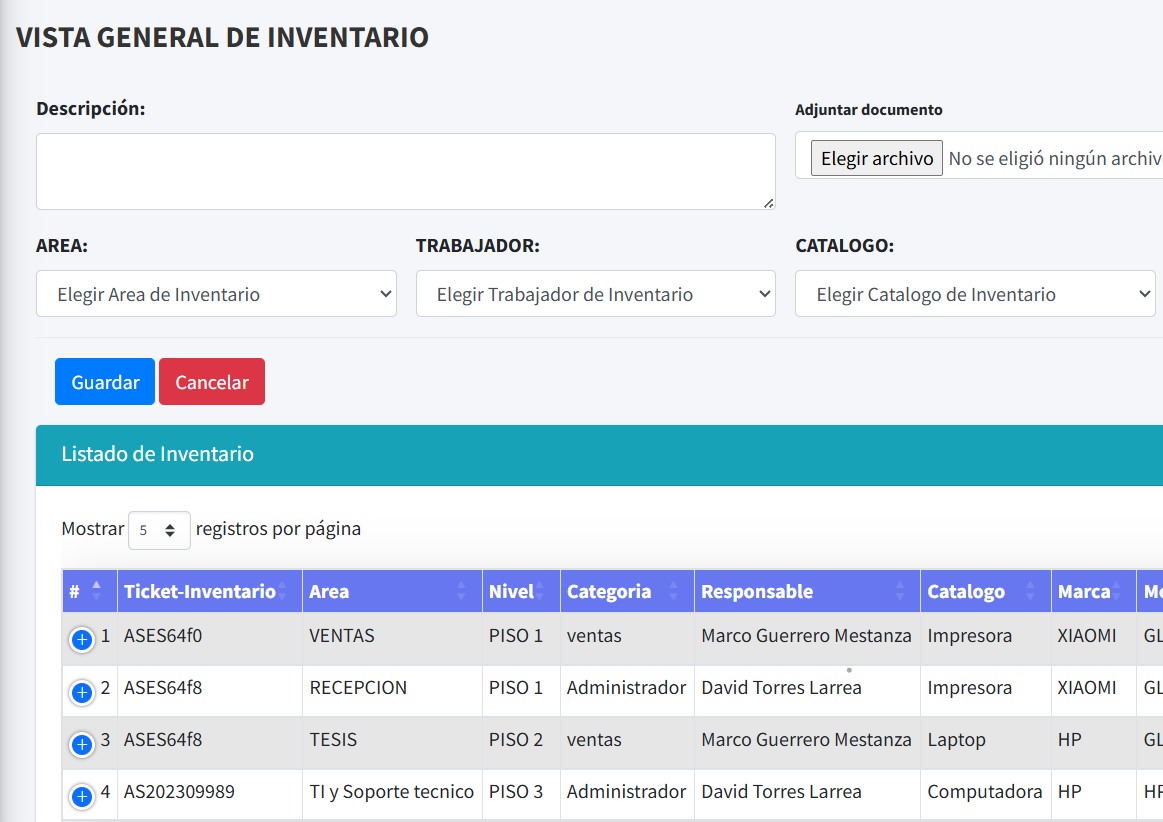The height and width of the screenshot is (822, 1163).
Task: Open the Trabajador de Inventario selector
Action: click(x=595, y=293)
